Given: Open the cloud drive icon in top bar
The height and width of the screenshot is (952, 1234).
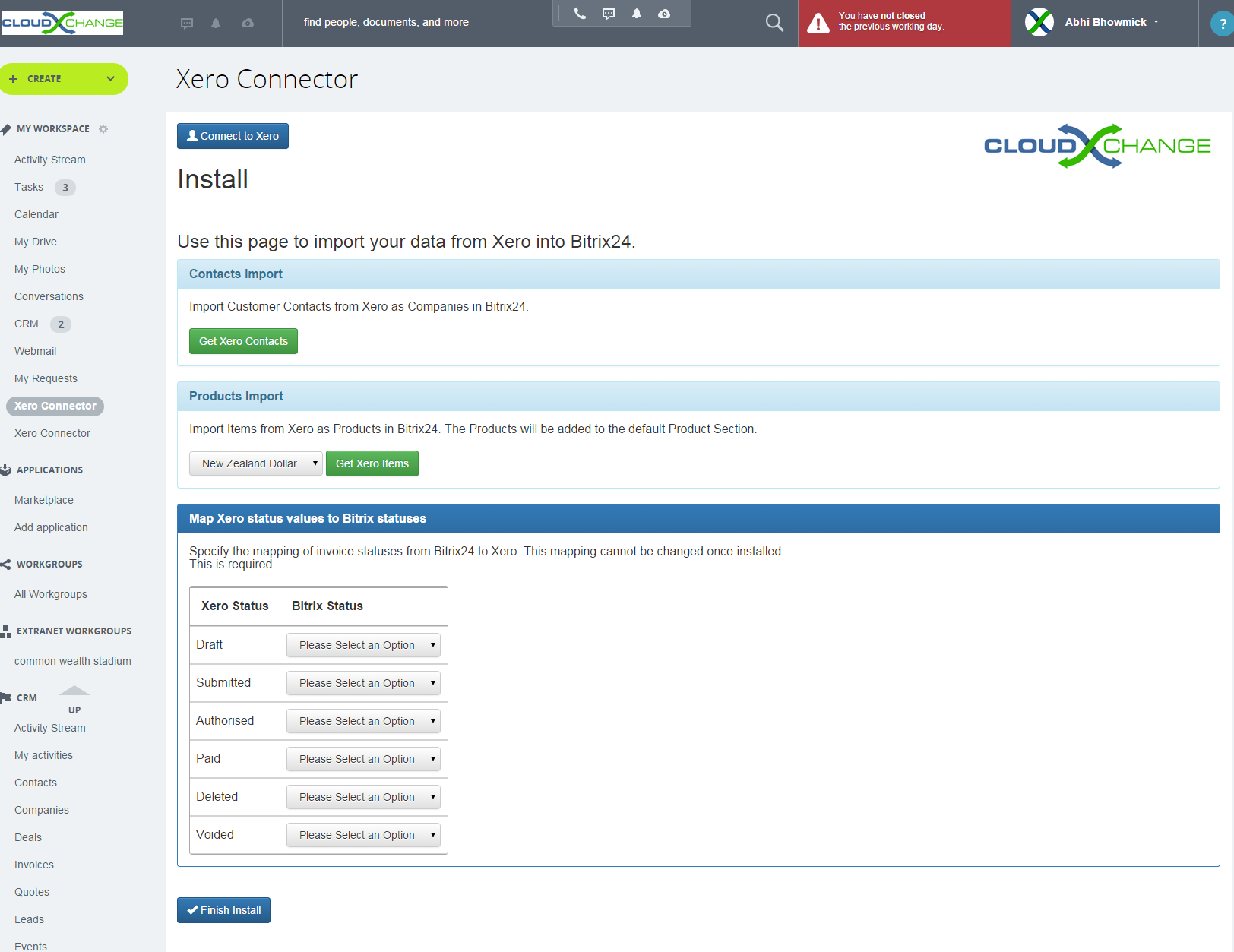Looking at the screenshot, I should tap(664, 13).
